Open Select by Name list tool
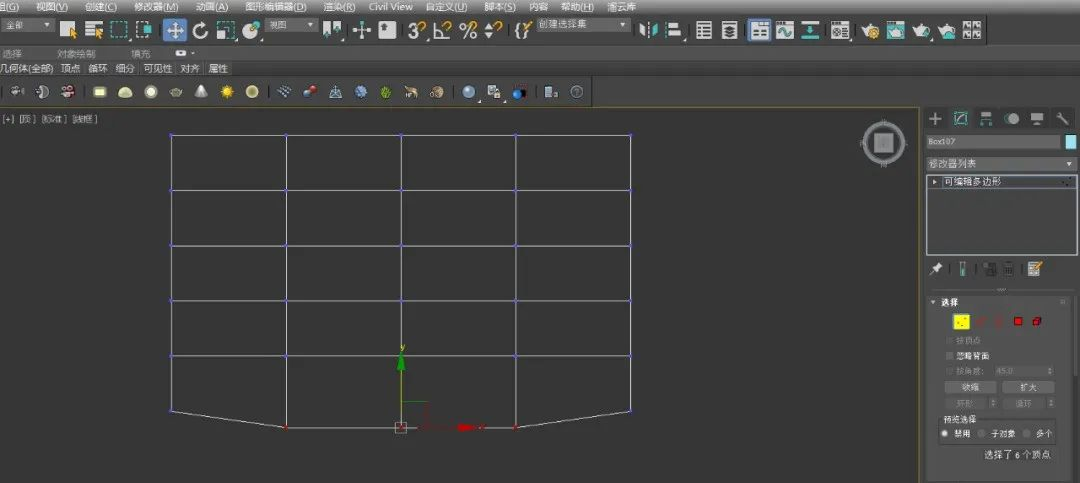The image size is (1080, 483). click(x=94, y=30)
